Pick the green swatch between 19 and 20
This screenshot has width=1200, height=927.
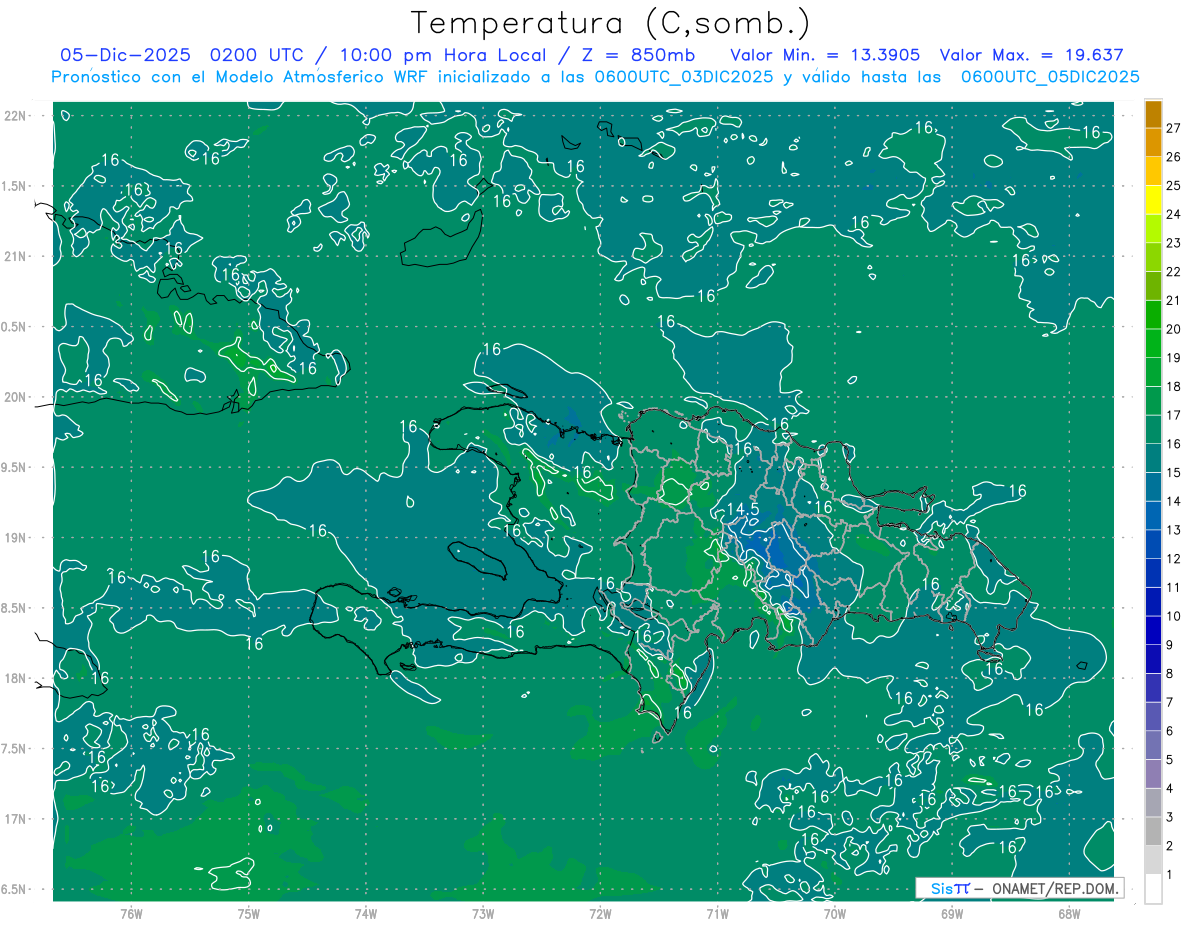tap(1153, 343)
